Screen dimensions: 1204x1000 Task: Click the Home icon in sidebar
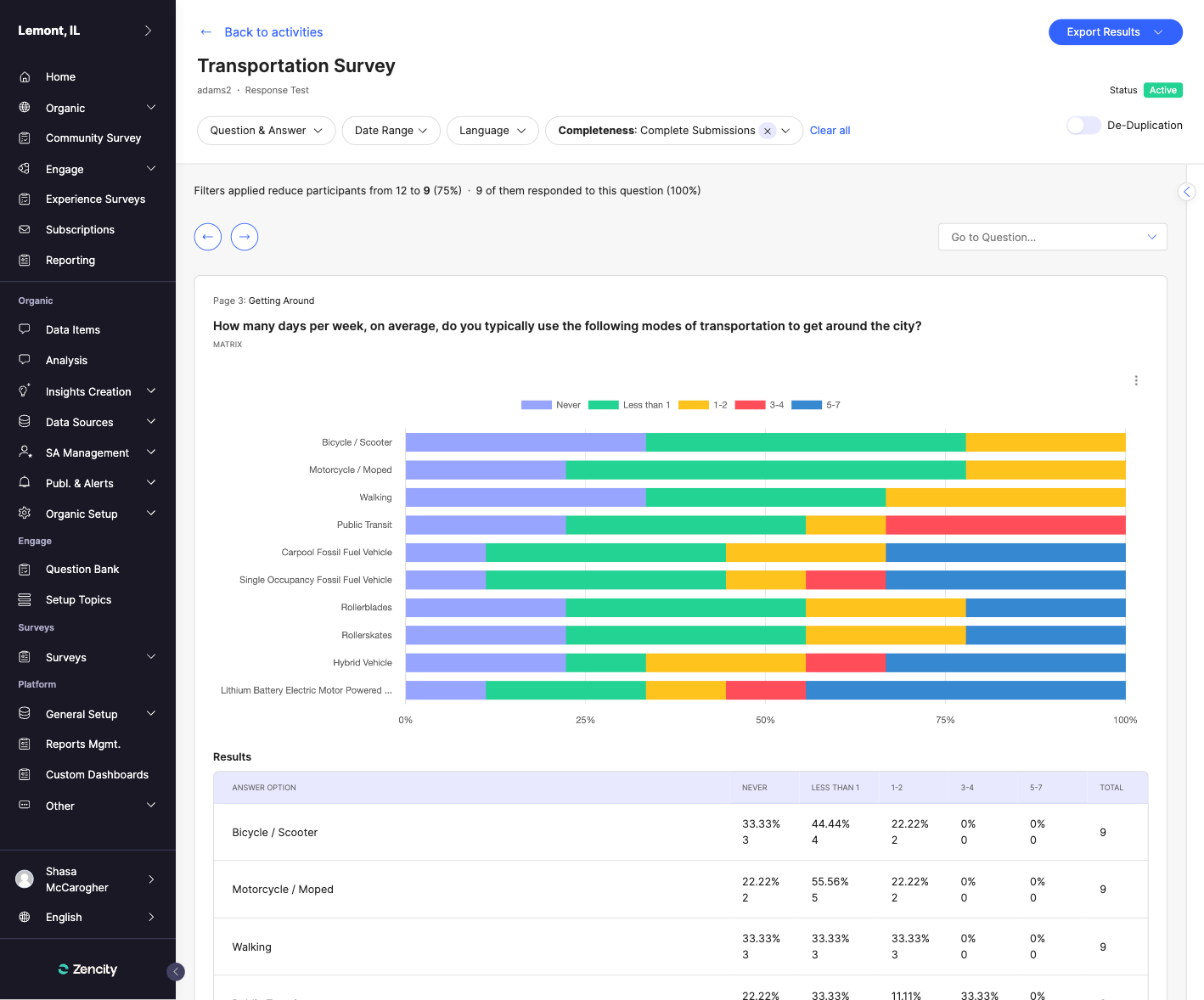tap(25, 77)
